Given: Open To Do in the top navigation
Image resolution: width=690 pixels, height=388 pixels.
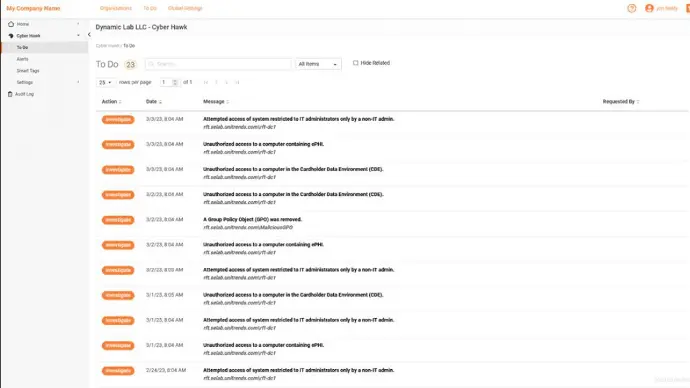Looking at the screenshot, I should pyautogui.click(x=150, y=8).
